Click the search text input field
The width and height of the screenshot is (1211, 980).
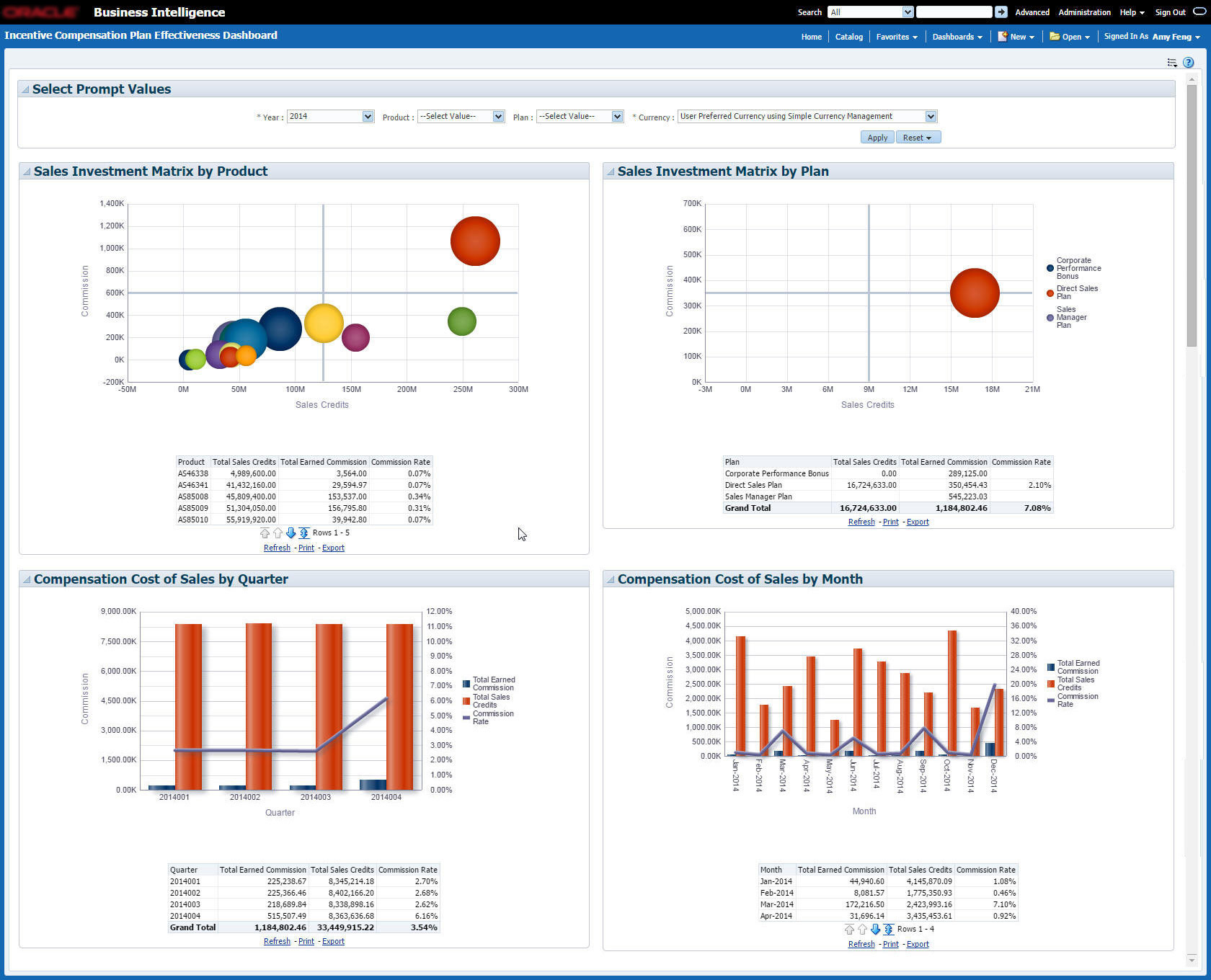click(x=954, y=12)
